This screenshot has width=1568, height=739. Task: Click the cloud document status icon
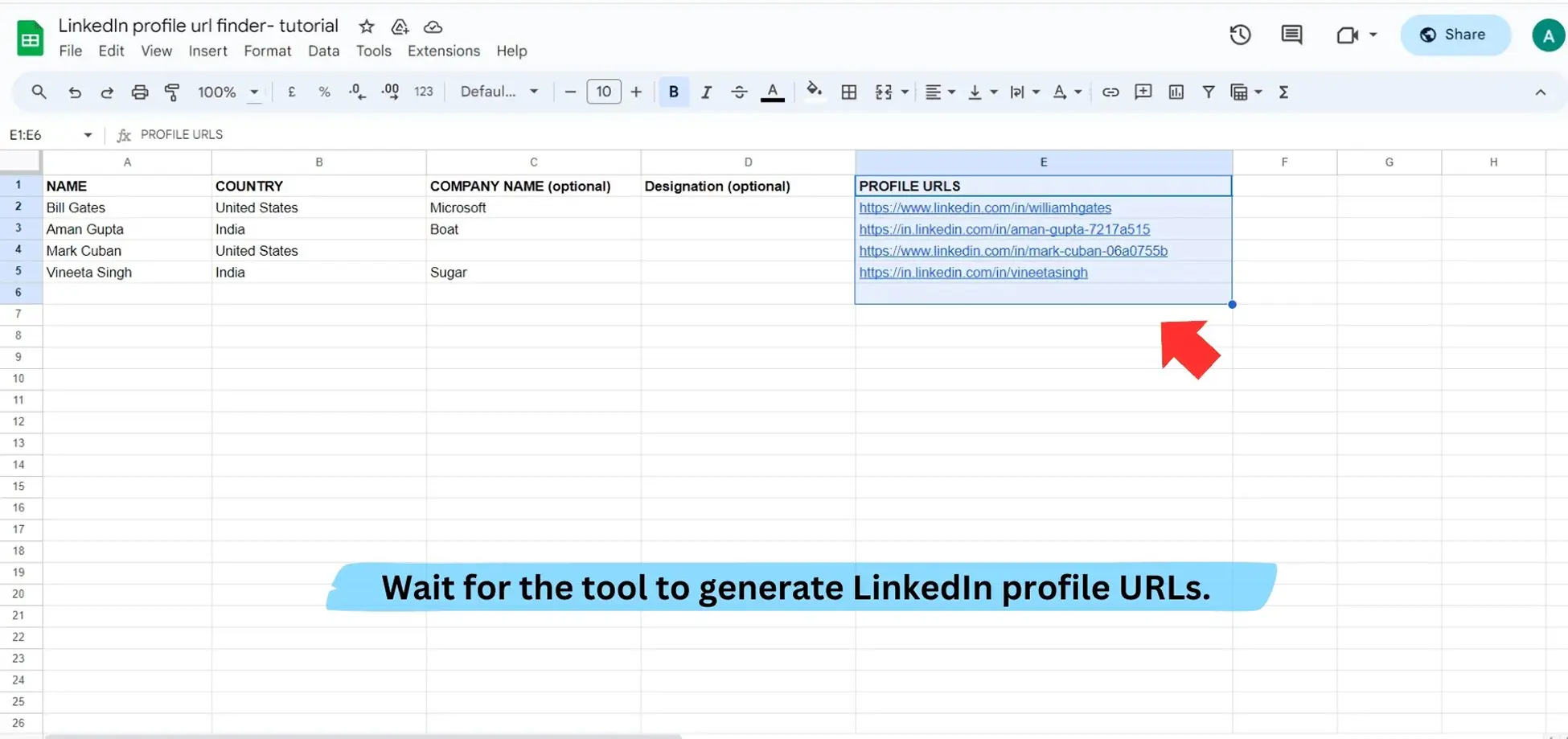(x=433, y=27)
